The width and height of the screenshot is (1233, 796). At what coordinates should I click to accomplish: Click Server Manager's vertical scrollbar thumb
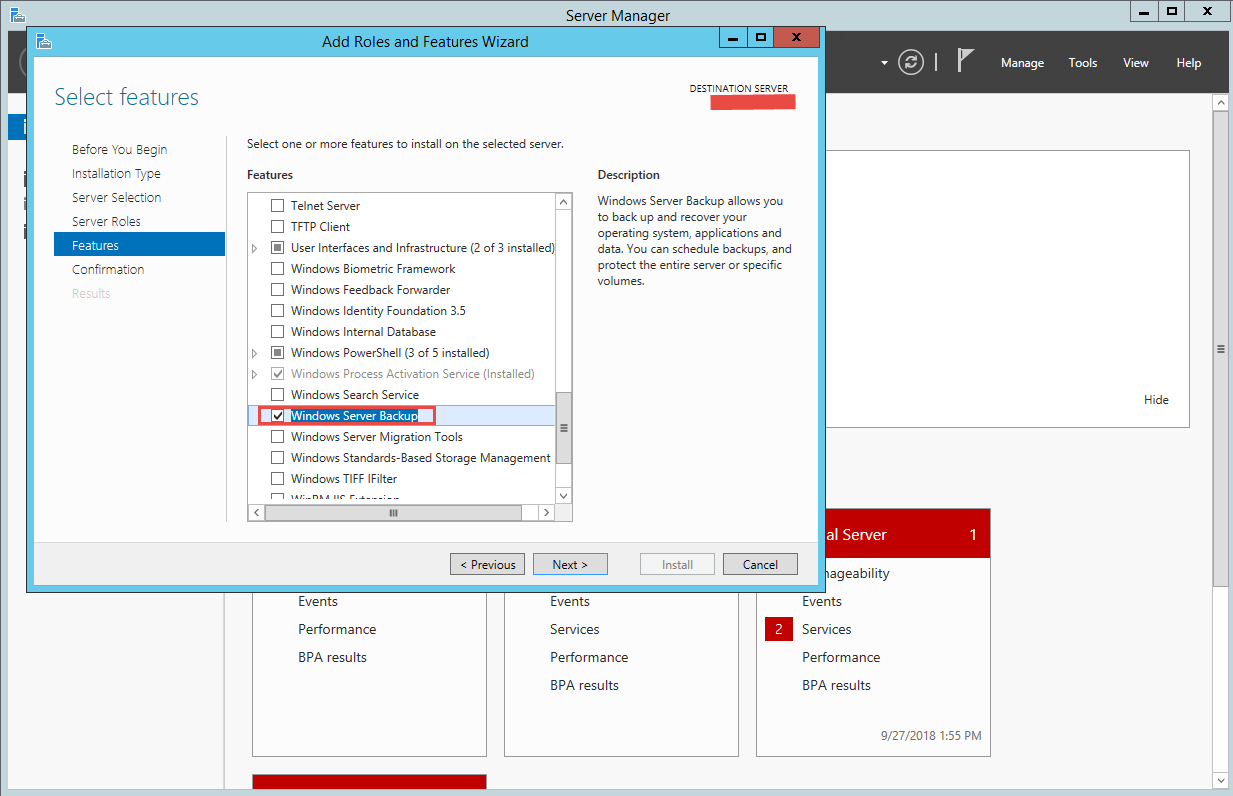tap(1220, 349)
